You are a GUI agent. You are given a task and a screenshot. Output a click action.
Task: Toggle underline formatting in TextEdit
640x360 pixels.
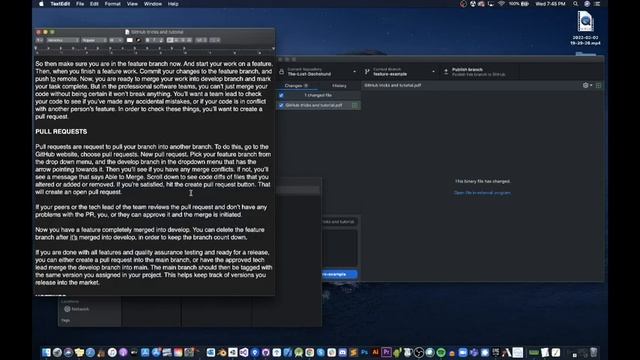(x=161, y=40)
